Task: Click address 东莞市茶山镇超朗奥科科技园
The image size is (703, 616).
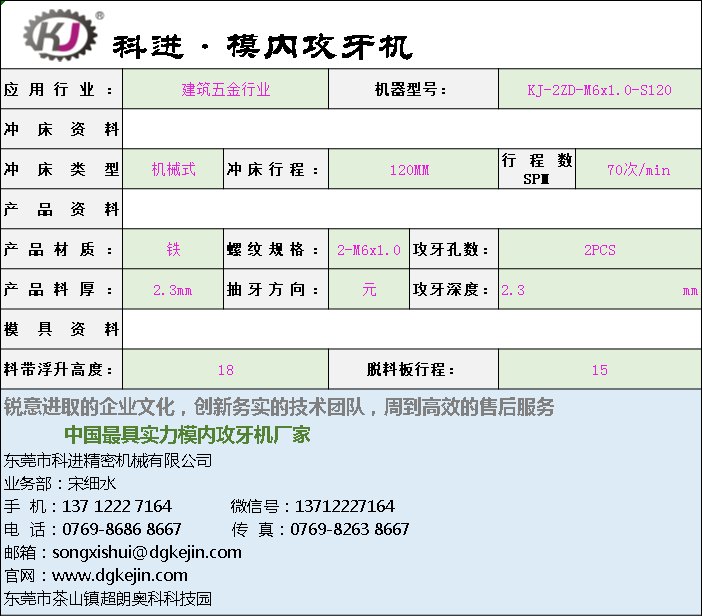Action: (108, 599)
